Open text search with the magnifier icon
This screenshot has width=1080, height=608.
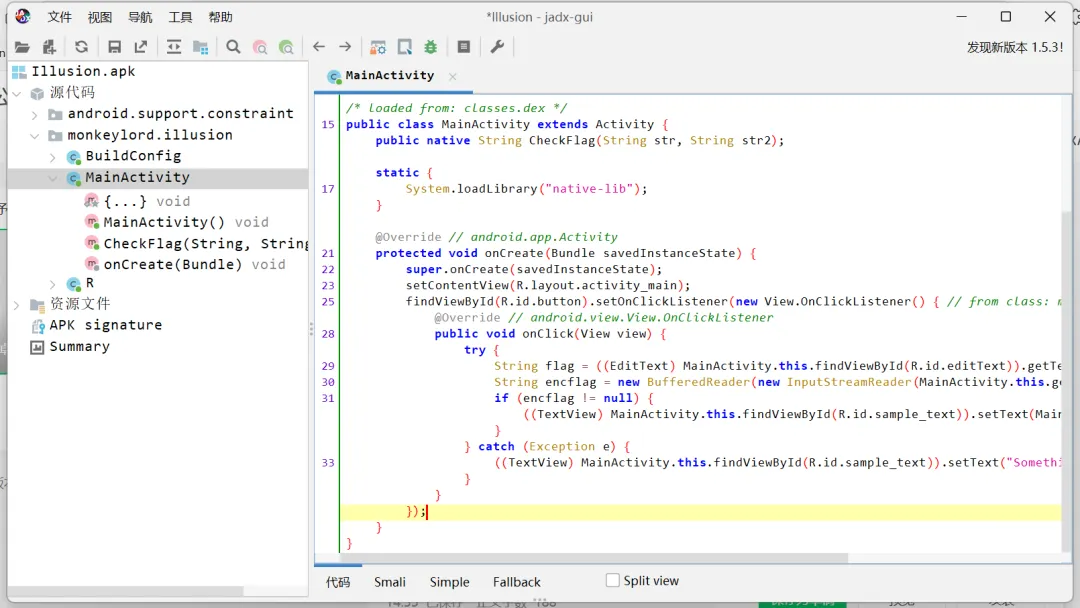click(233, 47)
